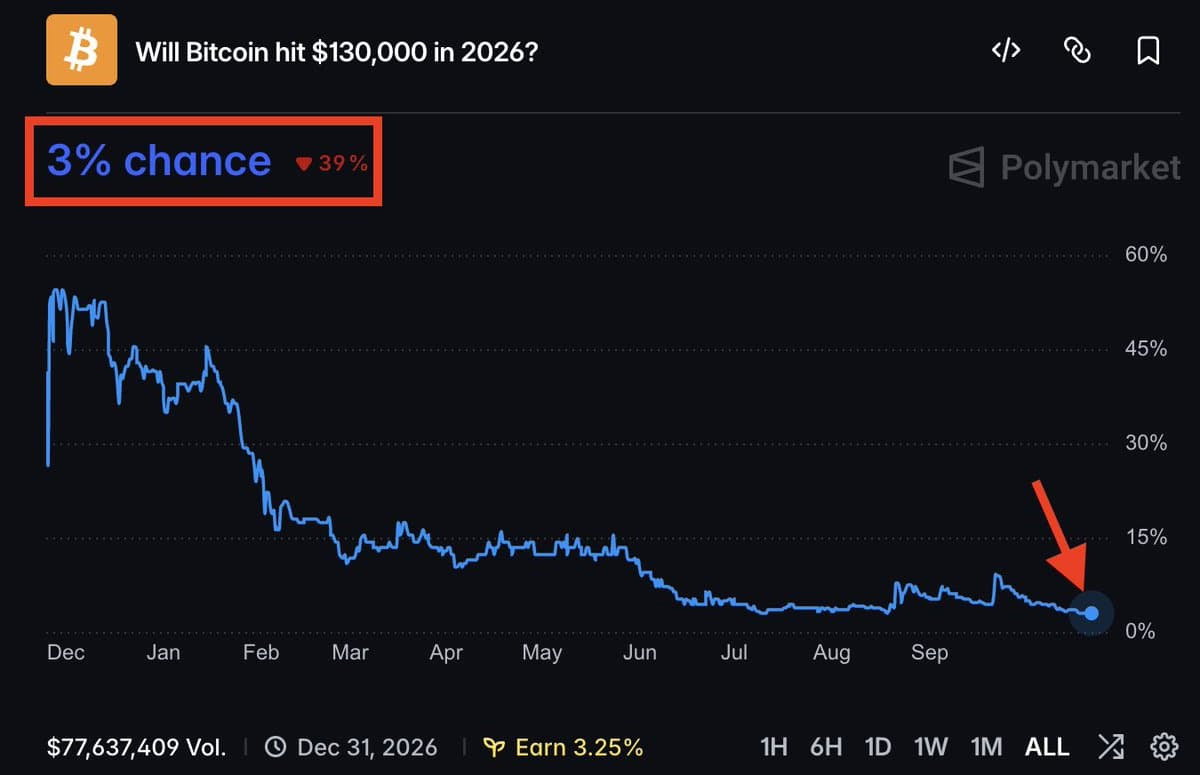Viewport: 1200px width, 775px height.
Task: Click the Feb x-axis label
Action: coord(260,653)
